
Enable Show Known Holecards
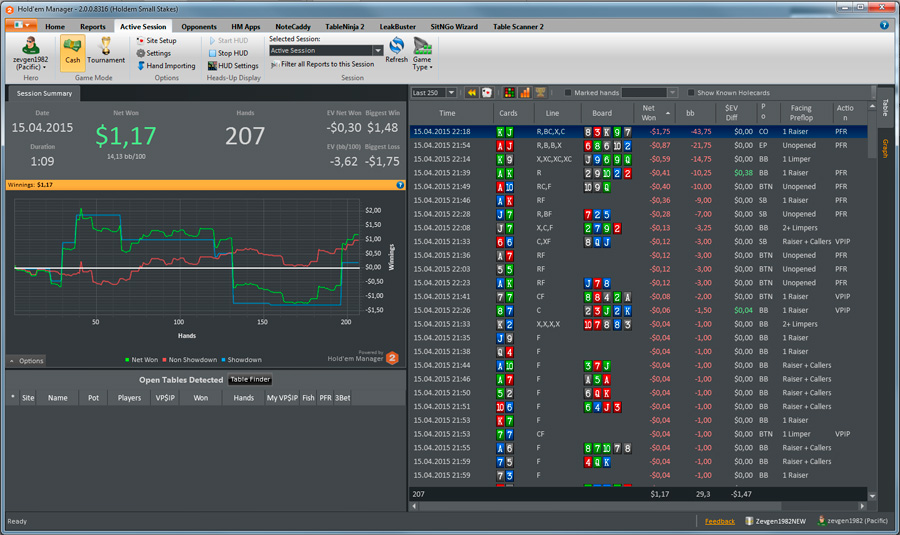[x=691, y=92]
